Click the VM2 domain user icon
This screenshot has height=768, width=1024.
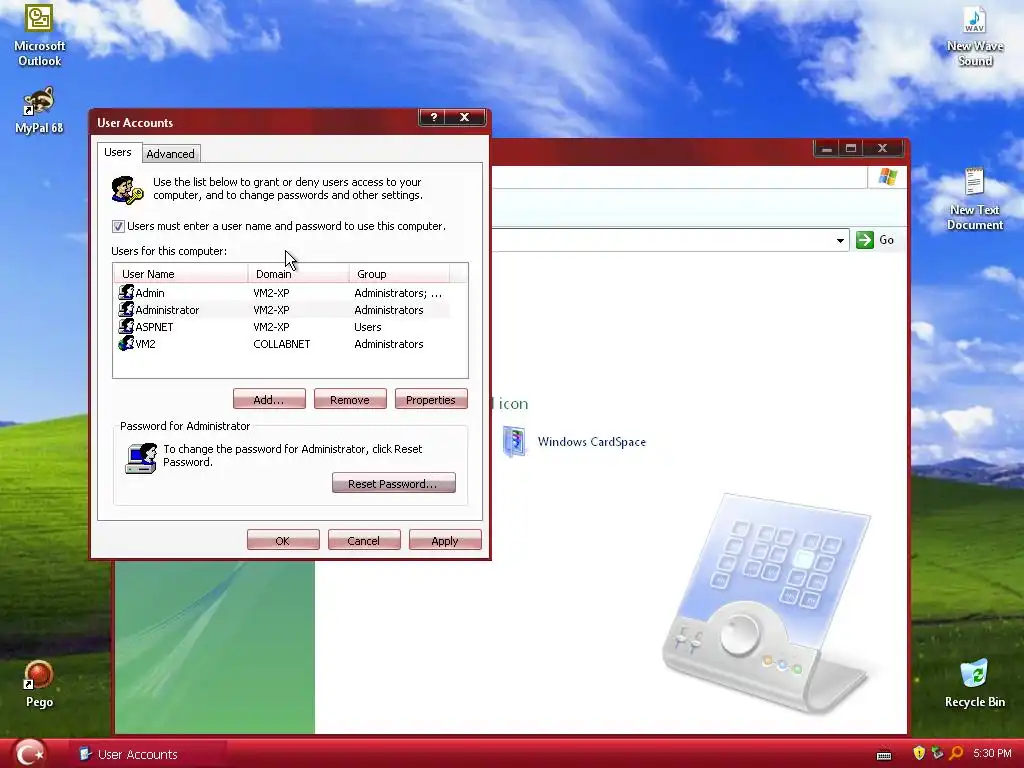click(126, 344)
